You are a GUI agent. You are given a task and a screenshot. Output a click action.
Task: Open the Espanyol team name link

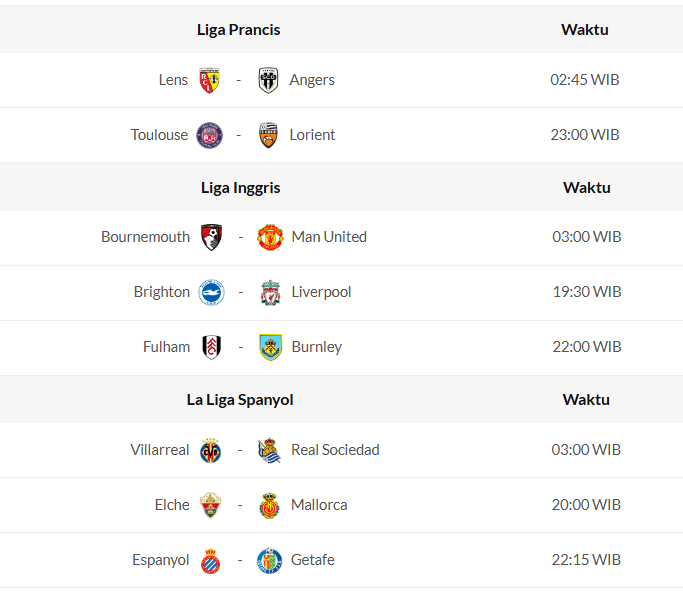coord(161,560)
